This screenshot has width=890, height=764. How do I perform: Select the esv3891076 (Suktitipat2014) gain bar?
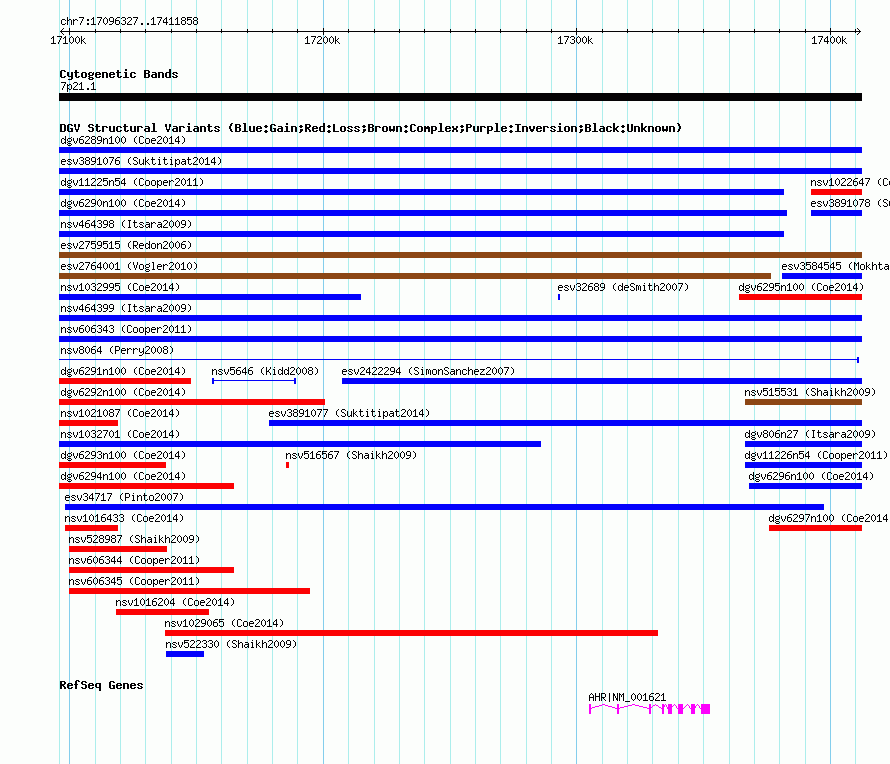[460, 171]
